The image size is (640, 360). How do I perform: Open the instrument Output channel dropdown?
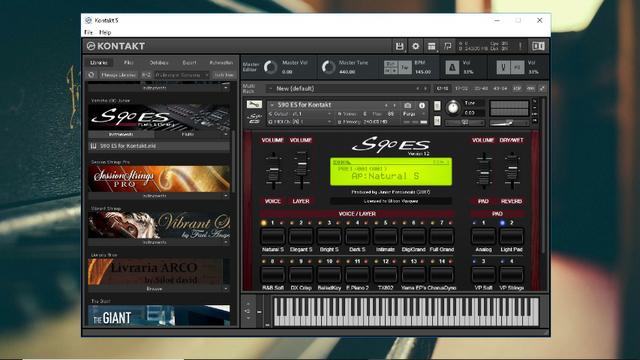click(300, 114)
